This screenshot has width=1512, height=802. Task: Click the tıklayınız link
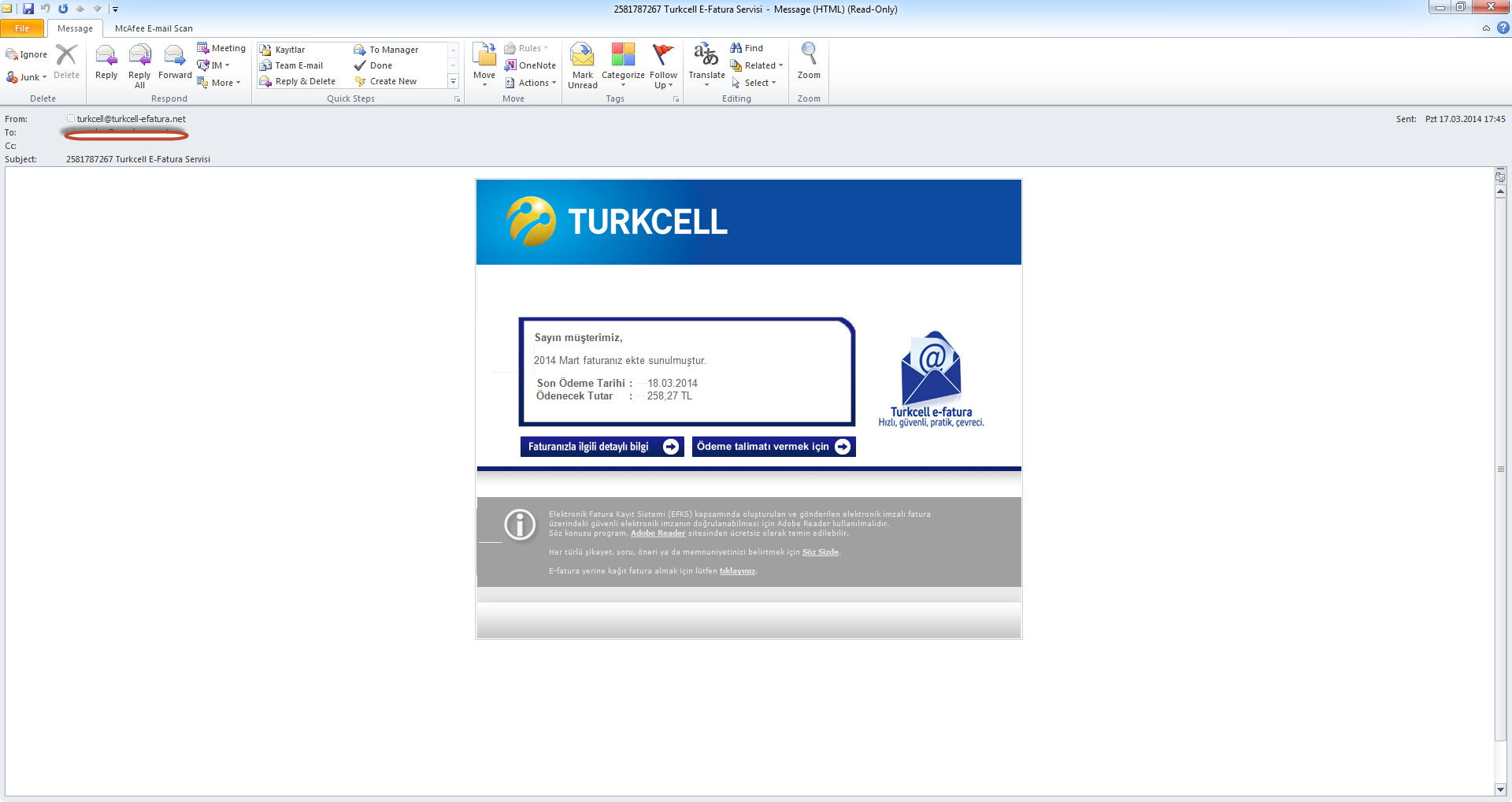point(737,571)
